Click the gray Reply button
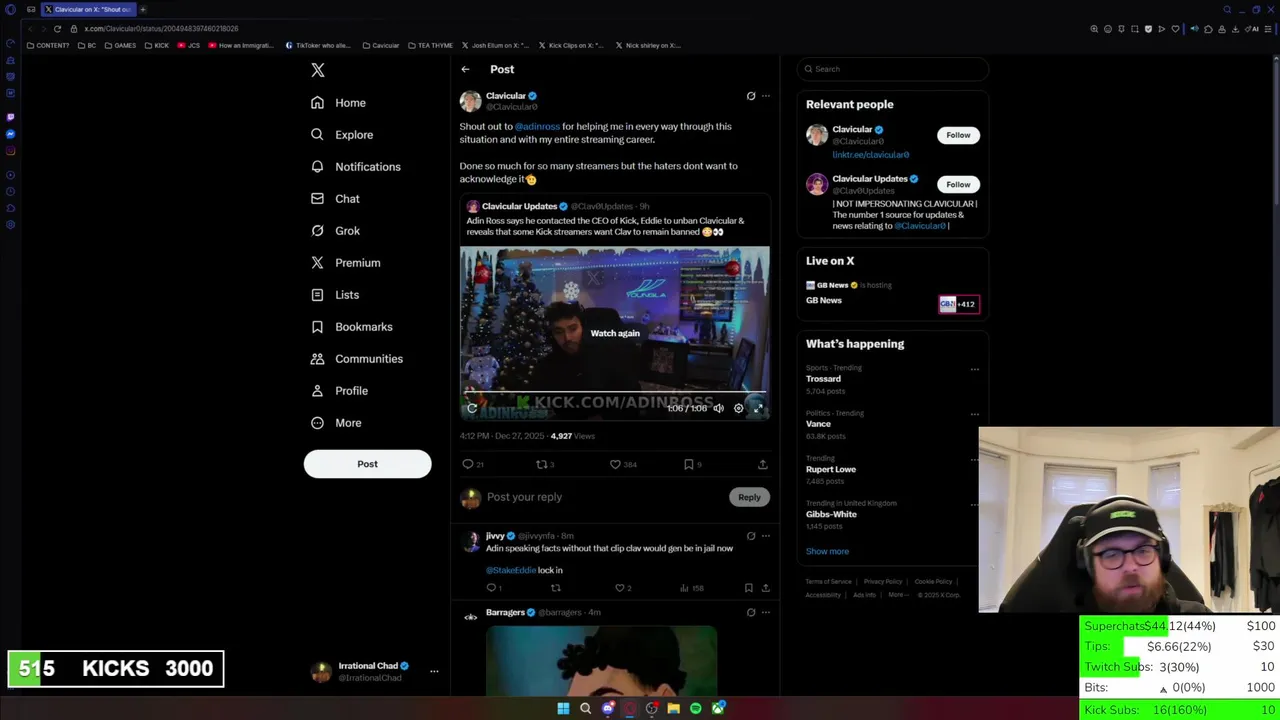Screen dimensions: 1280x720 coord(749,497)
